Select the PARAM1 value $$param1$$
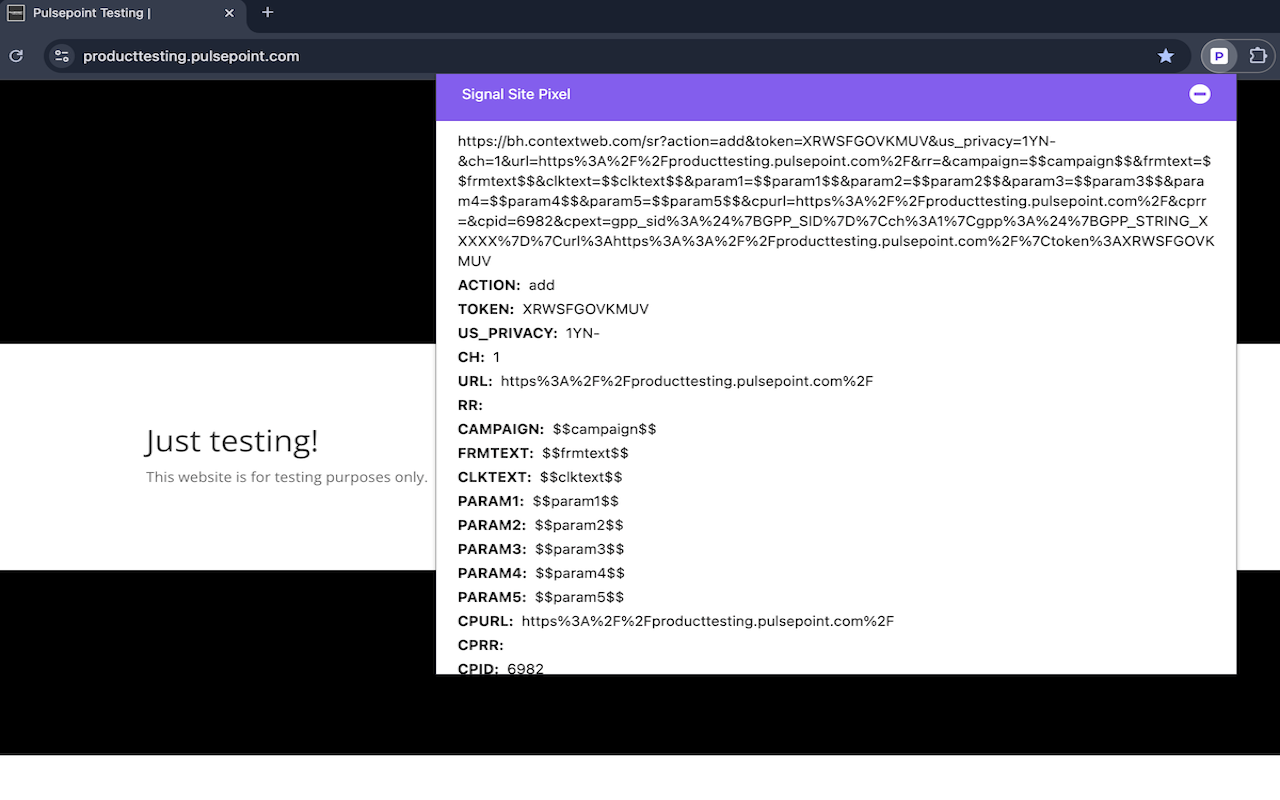The width and height of the screenshot is (1280, 800). click(x=576, y=501)
